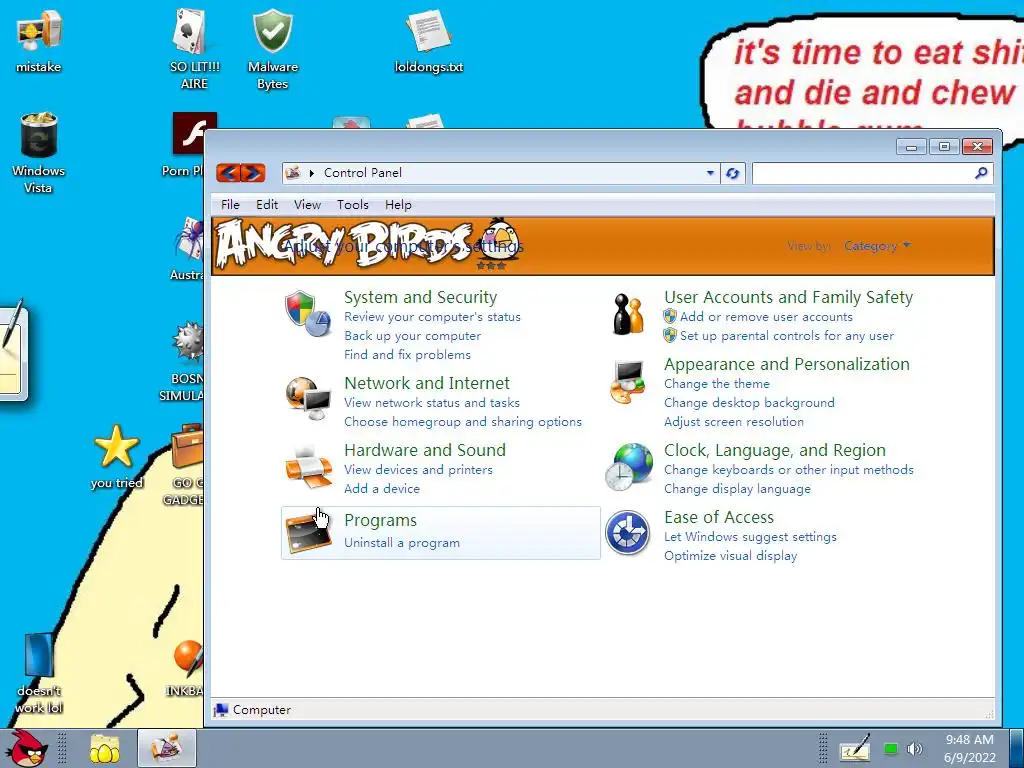Select the SO LIT!!! AIRE desktop icon

tap(195, 50)
